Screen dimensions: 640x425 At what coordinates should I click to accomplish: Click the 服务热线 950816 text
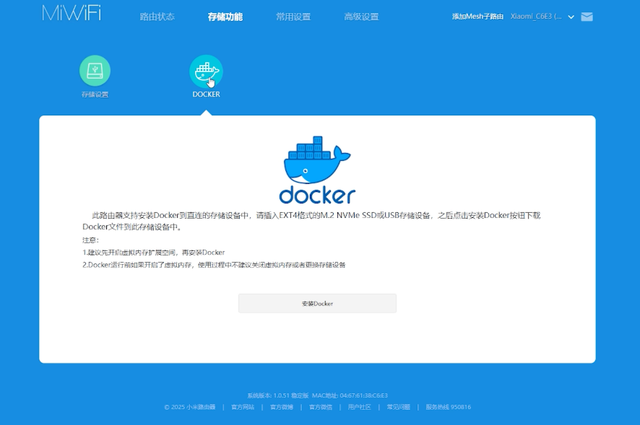448,407
